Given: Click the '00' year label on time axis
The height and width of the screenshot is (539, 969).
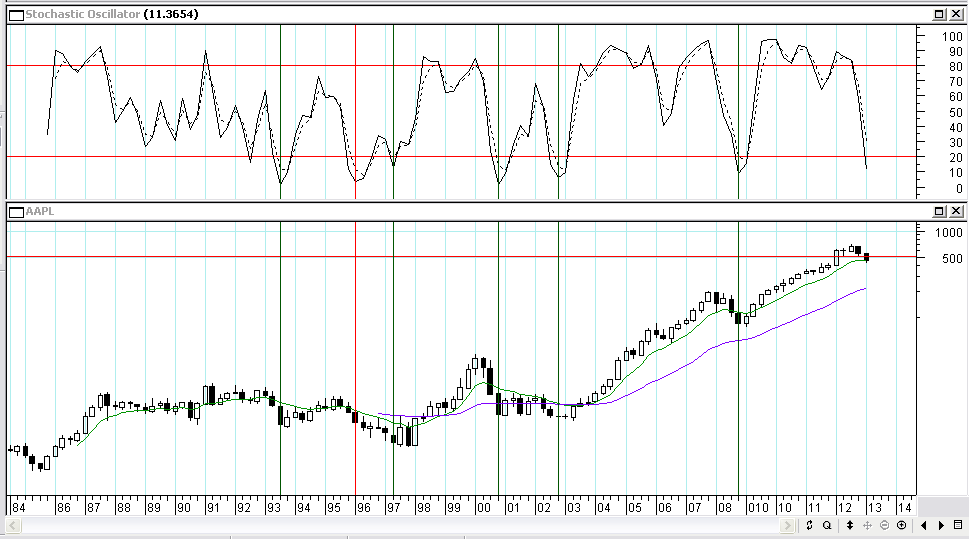Looking at the screenshot, I should [483, 508].
